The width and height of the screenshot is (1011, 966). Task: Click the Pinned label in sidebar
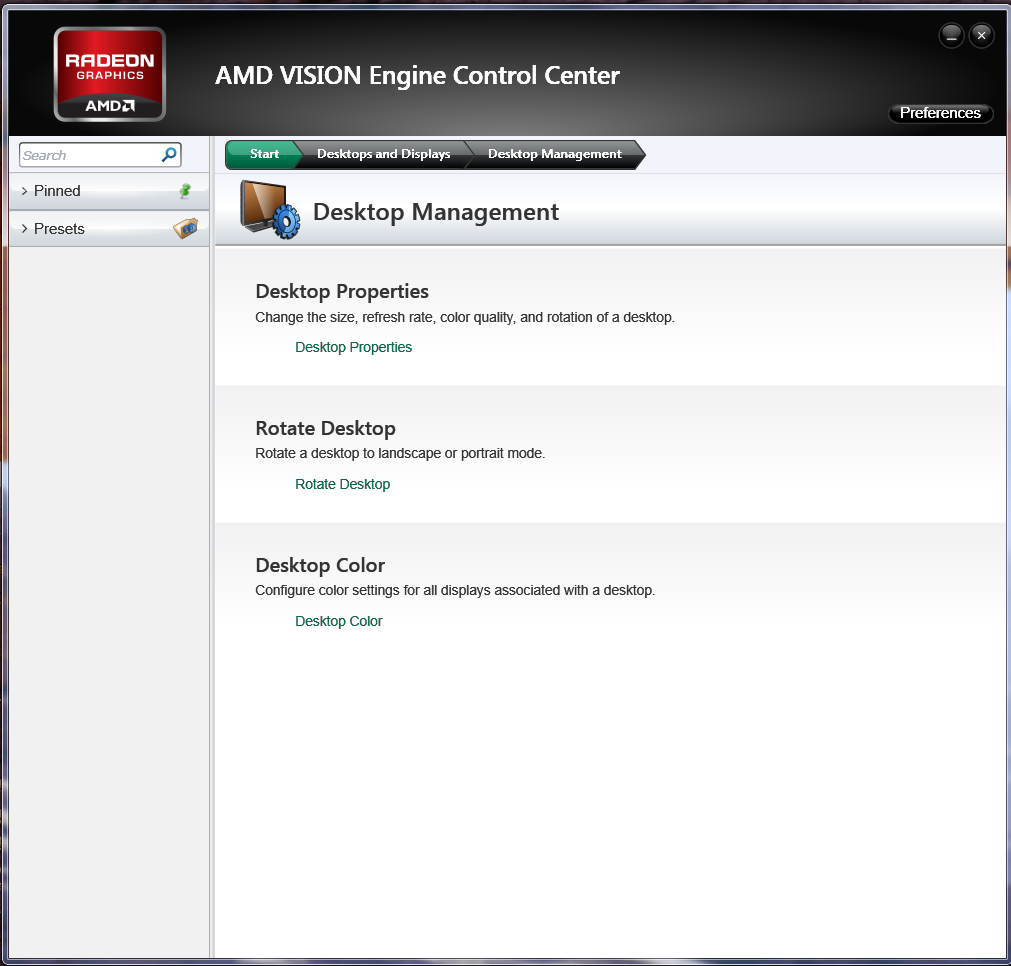click(57, 191)
